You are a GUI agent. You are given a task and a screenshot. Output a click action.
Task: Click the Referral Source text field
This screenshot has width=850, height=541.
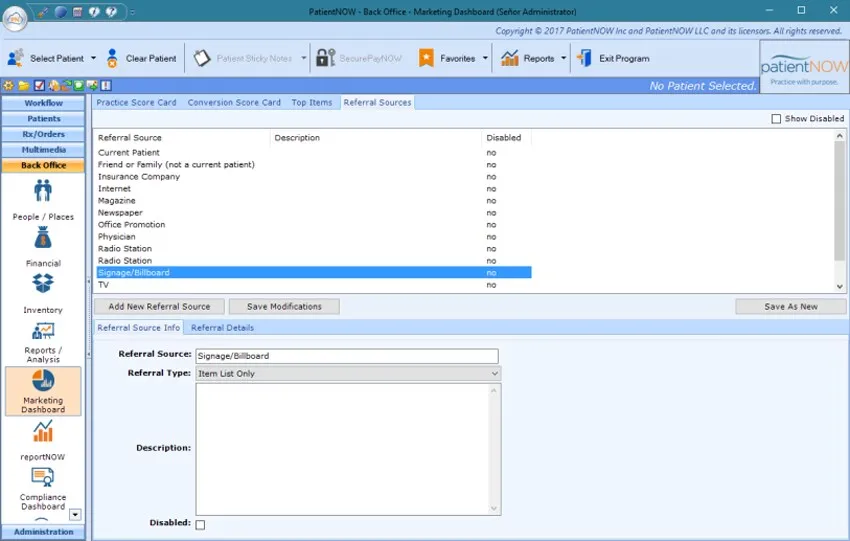pos(347,356)
